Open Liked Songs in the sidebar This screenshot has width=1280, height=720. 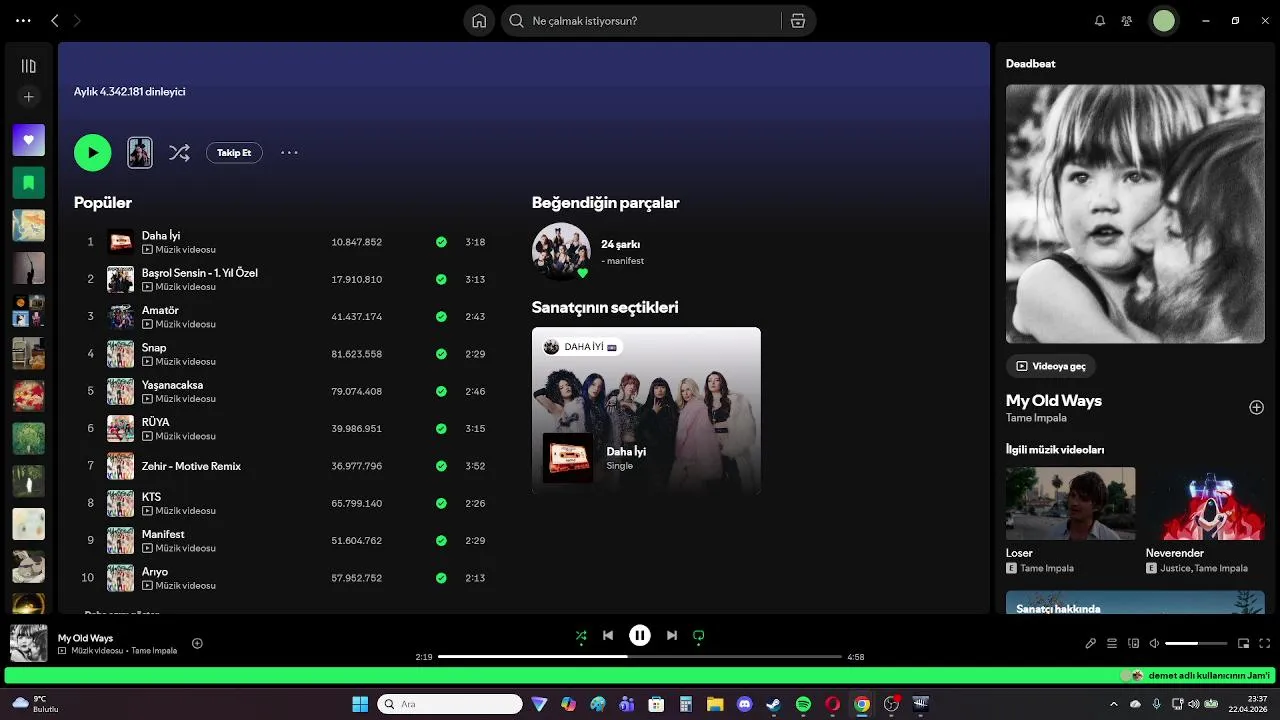pyautogui.click(x=29, y=140)
